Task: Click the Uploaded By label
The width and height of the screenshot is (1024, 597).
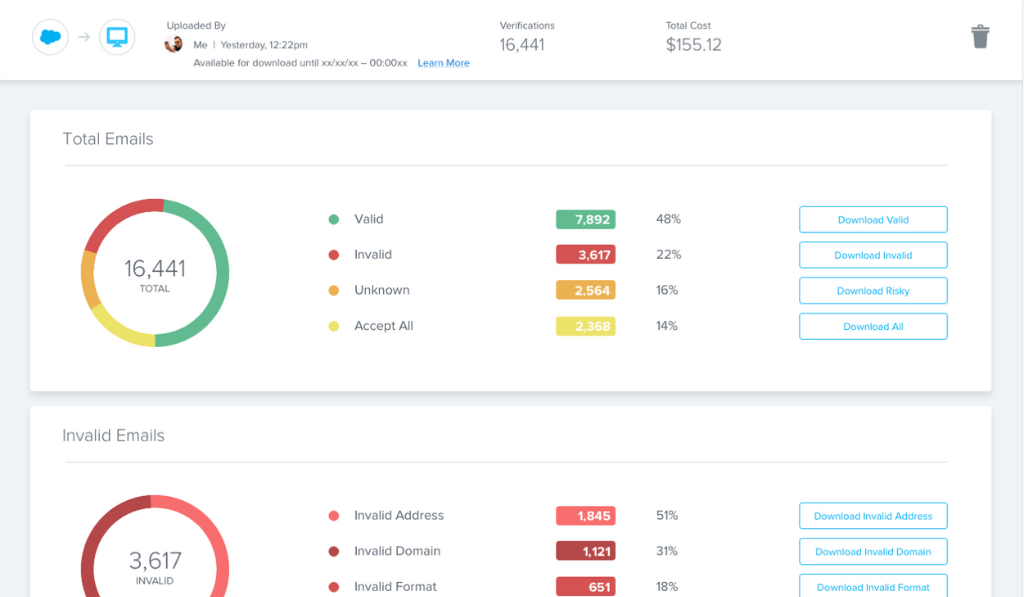Action: (x=196, y=25)
